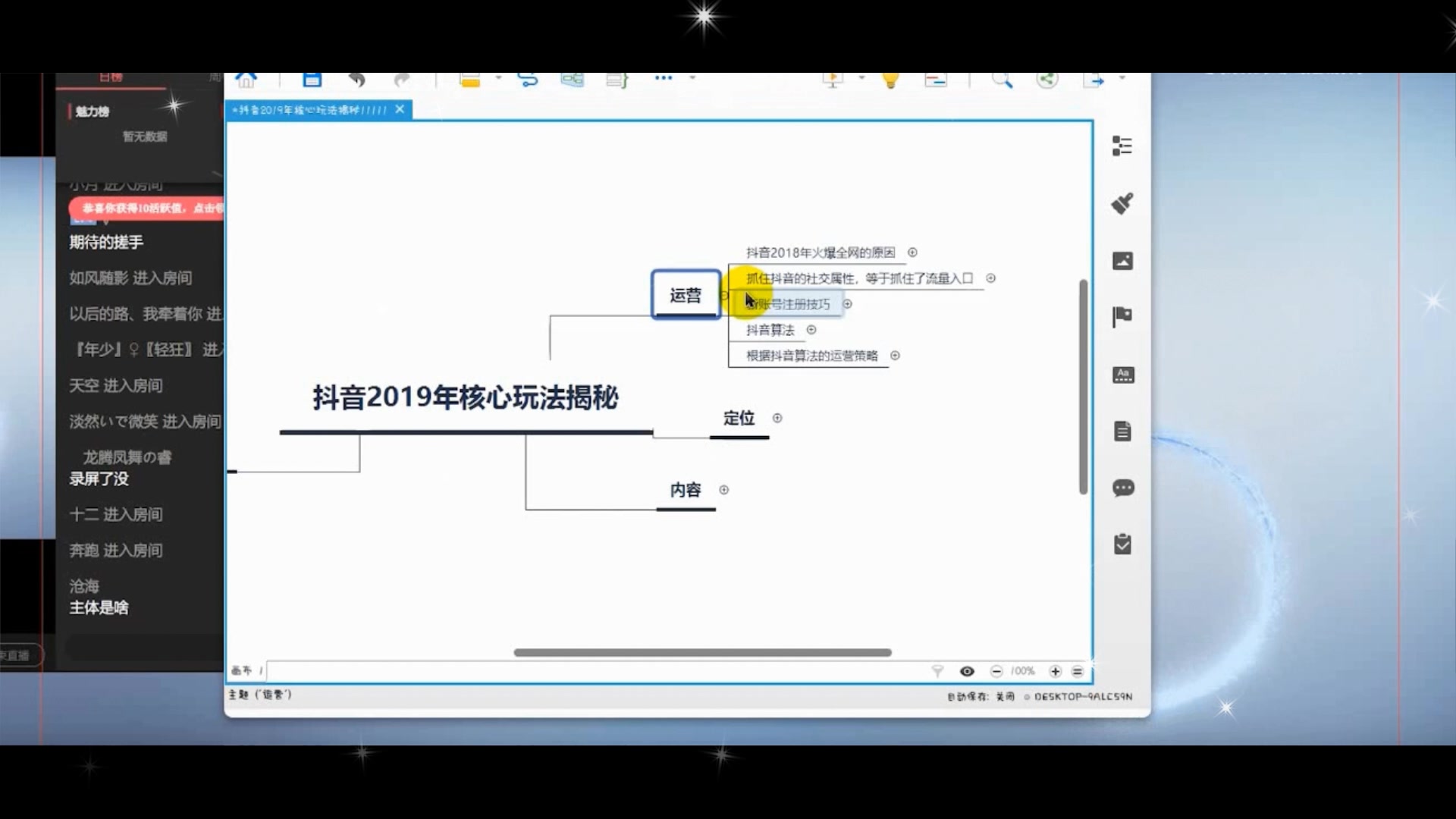Open the zoom options menu icon beside plus
Screen dimensions: 1456x819
tap(1078, 671)
